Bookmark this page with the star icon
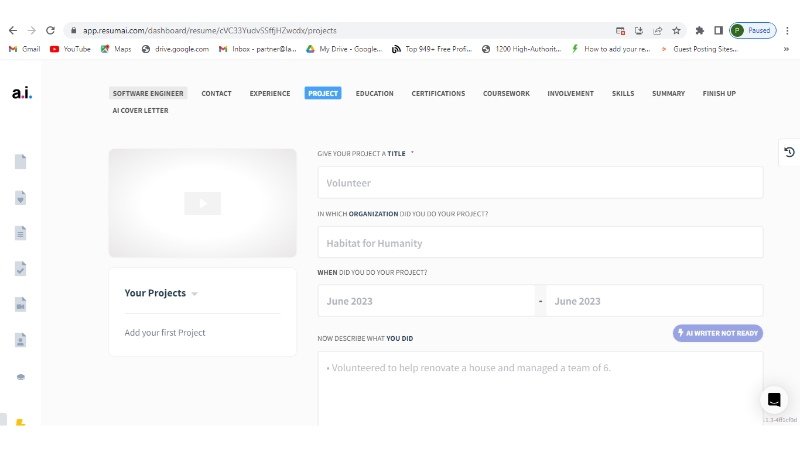Viewport: 800px width, 449px height. click(x=676, y=30)
